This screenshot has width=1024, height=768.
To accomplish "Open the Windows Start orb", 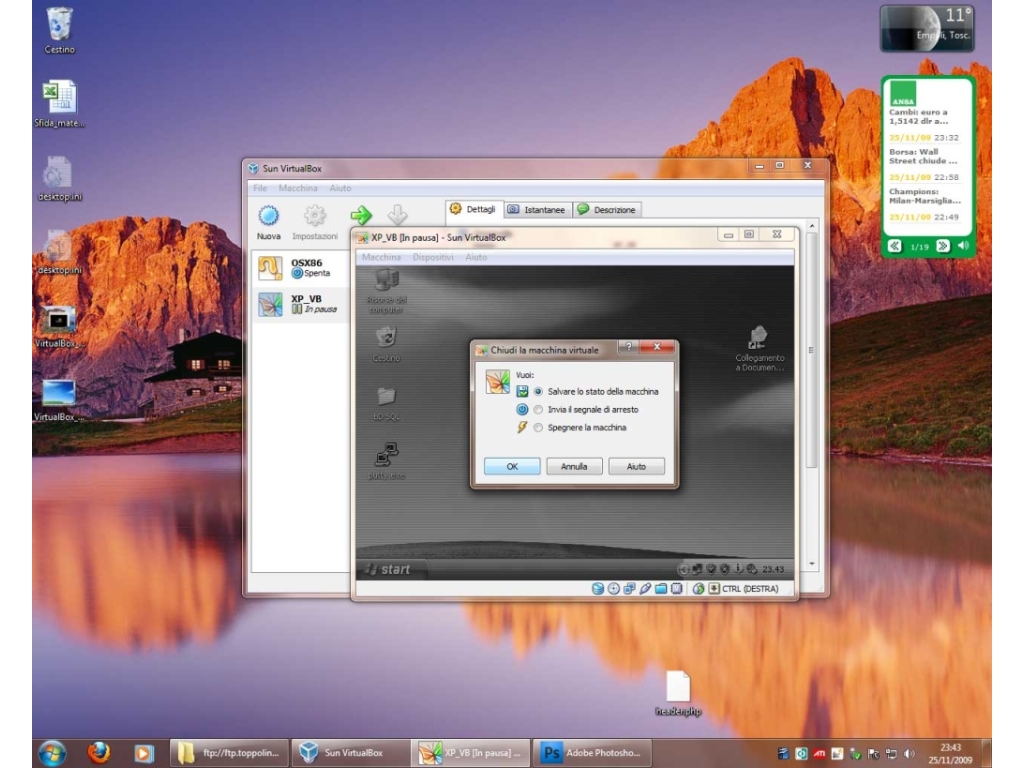I will (52, 753).
